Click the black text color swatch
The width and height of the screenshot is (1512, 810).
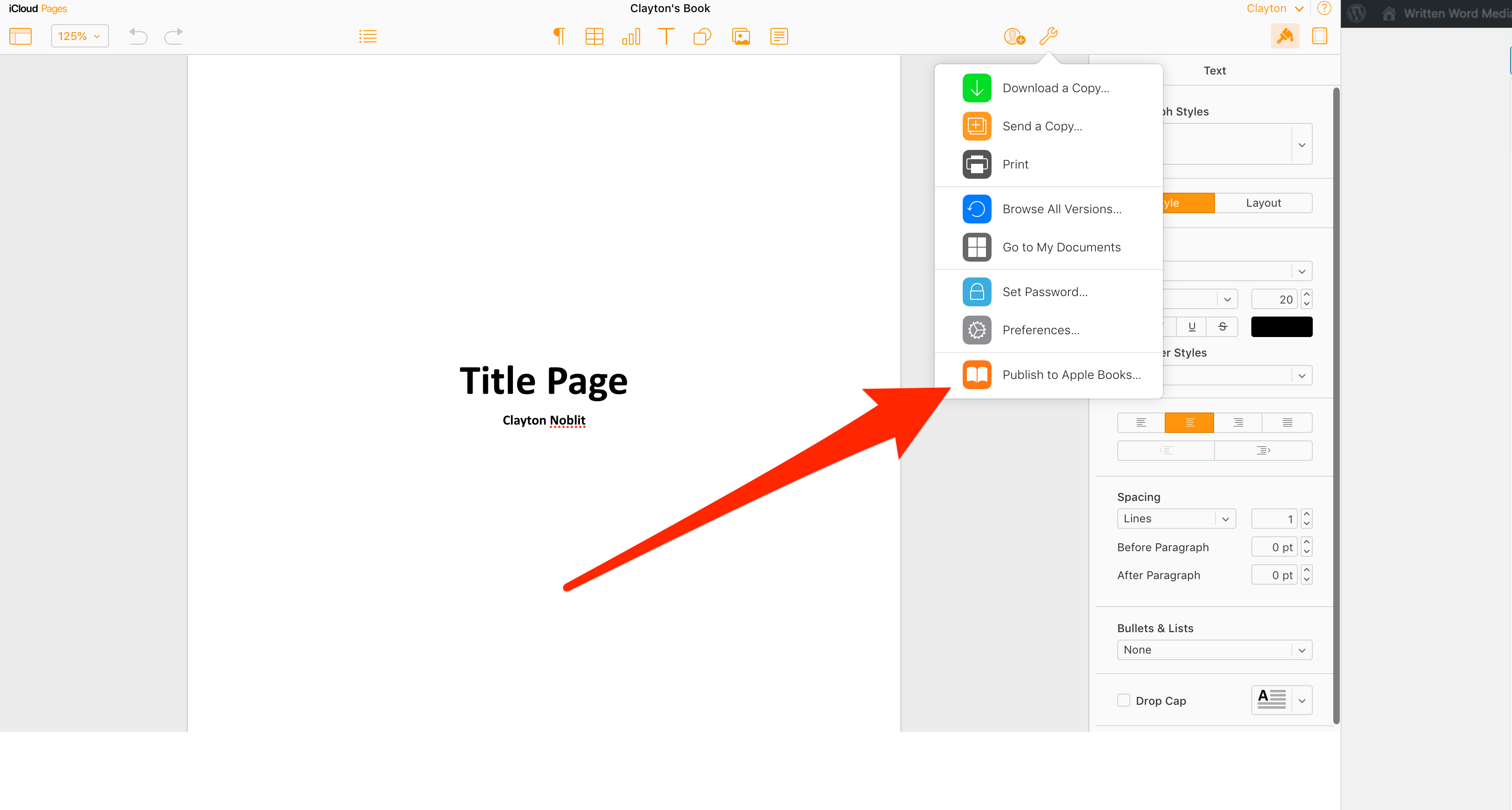click(1281, 327)
